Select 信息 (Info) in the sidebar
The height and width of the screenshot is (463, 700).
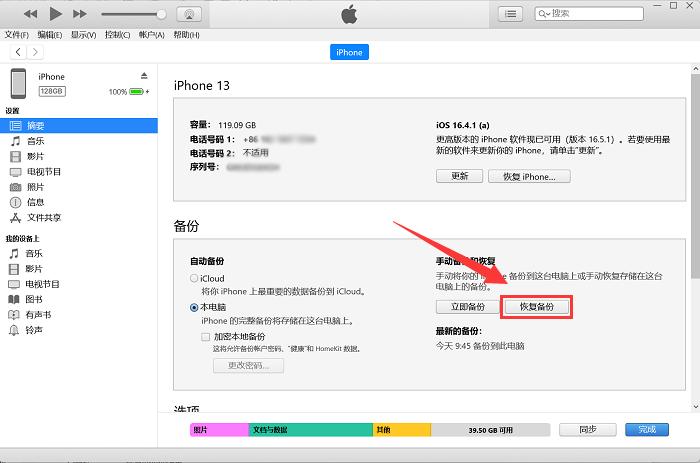[x=16, y=202]
